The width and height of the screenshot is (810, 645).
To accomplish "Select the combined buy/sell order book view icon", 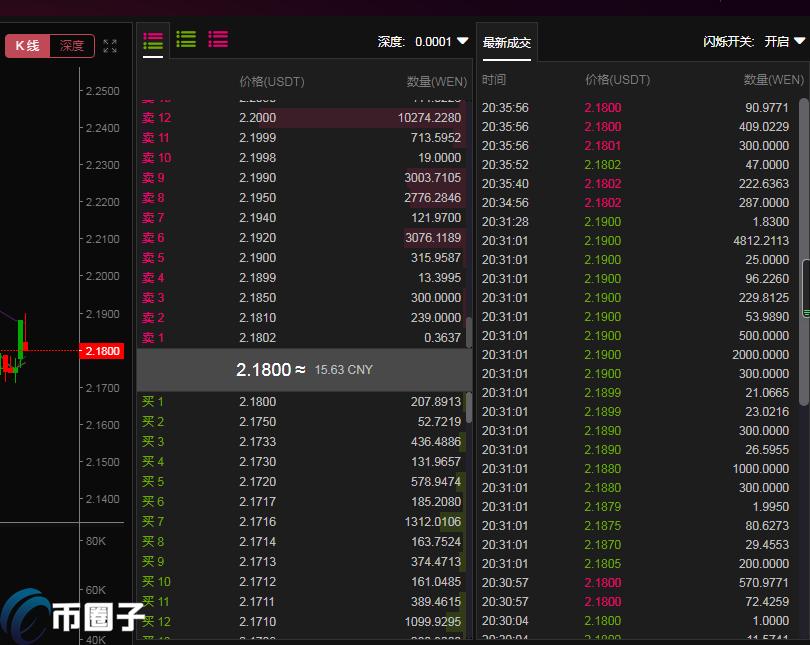I will (x=153, y=40).
